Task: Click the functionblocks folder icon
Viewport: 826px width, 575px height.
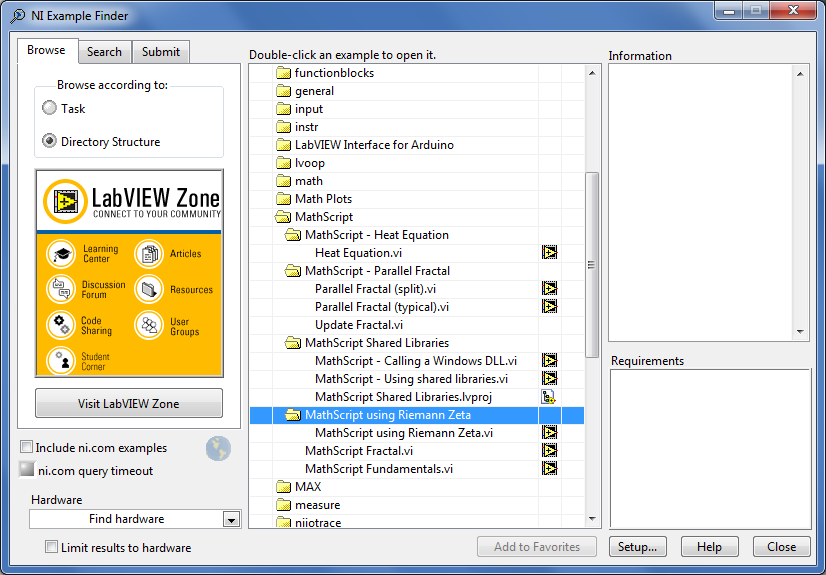Action: [x=283, y=73]
